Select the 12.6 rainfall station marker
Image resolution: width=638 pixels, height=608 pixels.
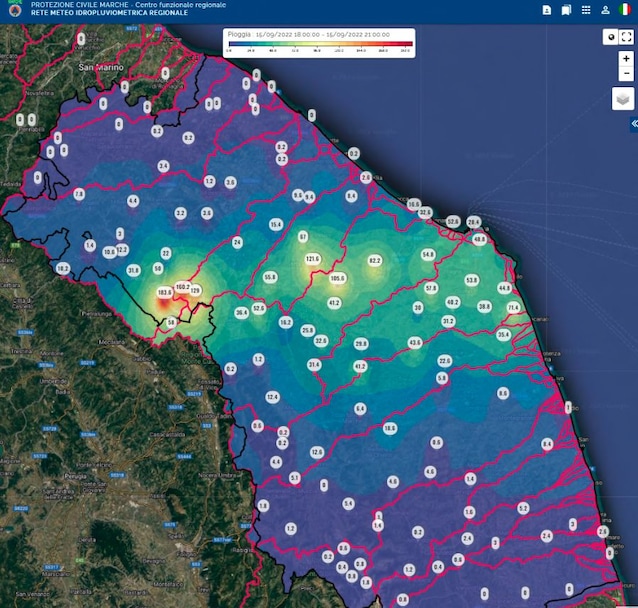pos(317,452)
